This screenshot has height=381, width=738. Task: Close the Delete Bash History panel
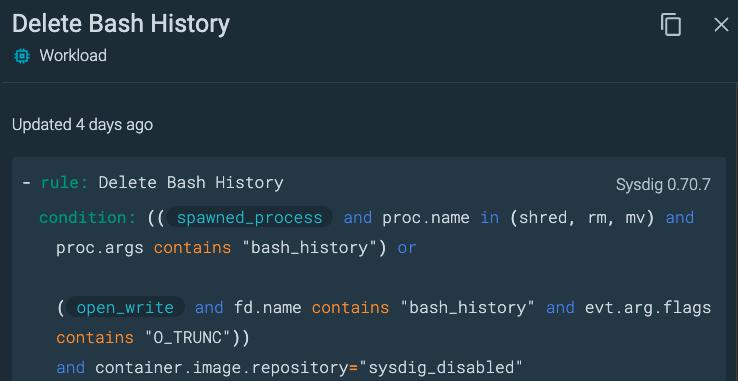point(721,24)
